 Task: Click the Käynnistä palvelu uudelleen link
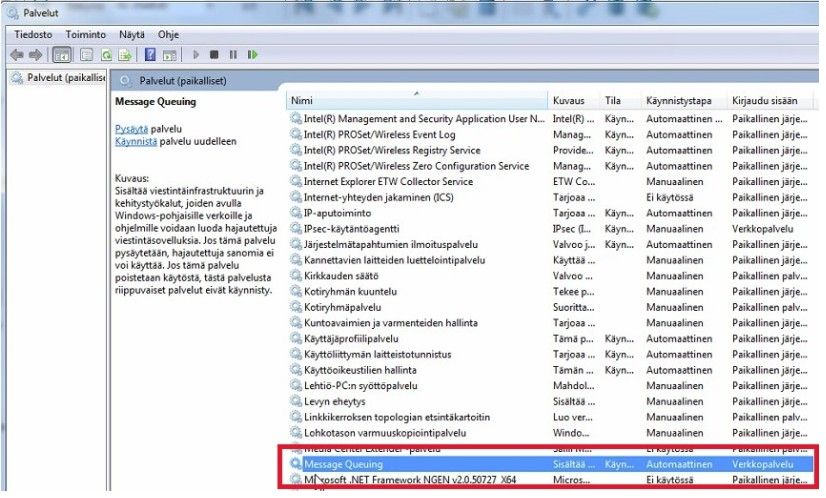136,142
